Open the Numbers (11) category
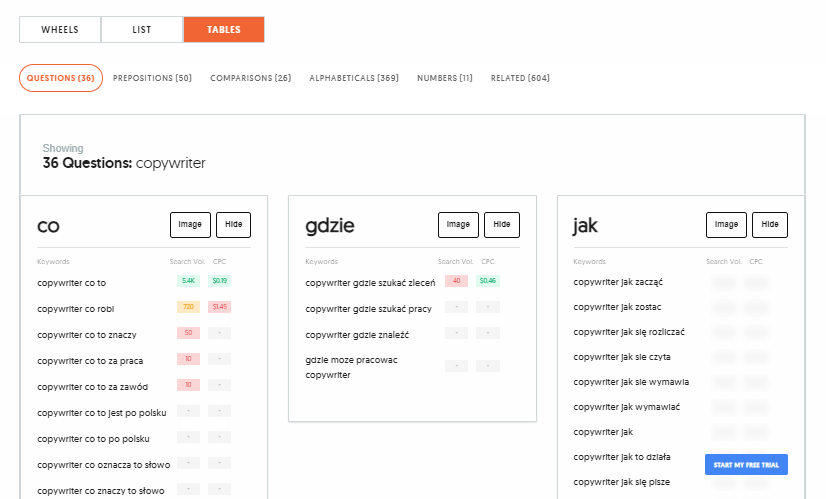This screenshot has width=826, height=499. point(445,78)
